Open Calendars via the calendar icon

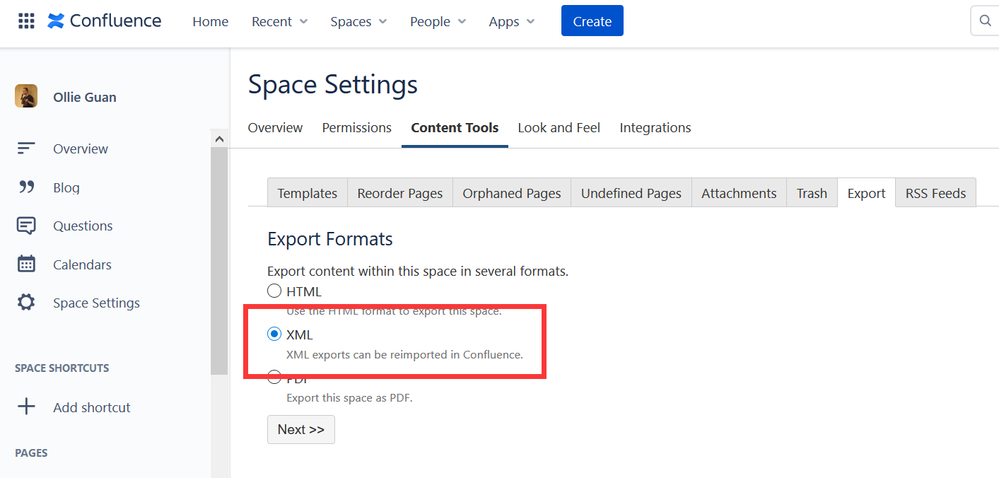coord(26,265)
